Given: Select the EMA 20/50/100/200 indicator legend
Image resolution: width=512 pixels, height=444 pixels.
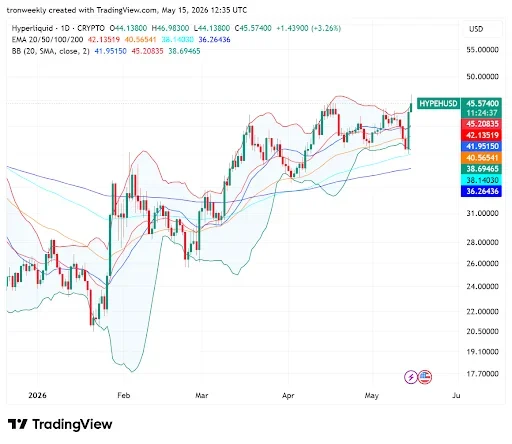Looking at the screenshot, I should (47, 40).
